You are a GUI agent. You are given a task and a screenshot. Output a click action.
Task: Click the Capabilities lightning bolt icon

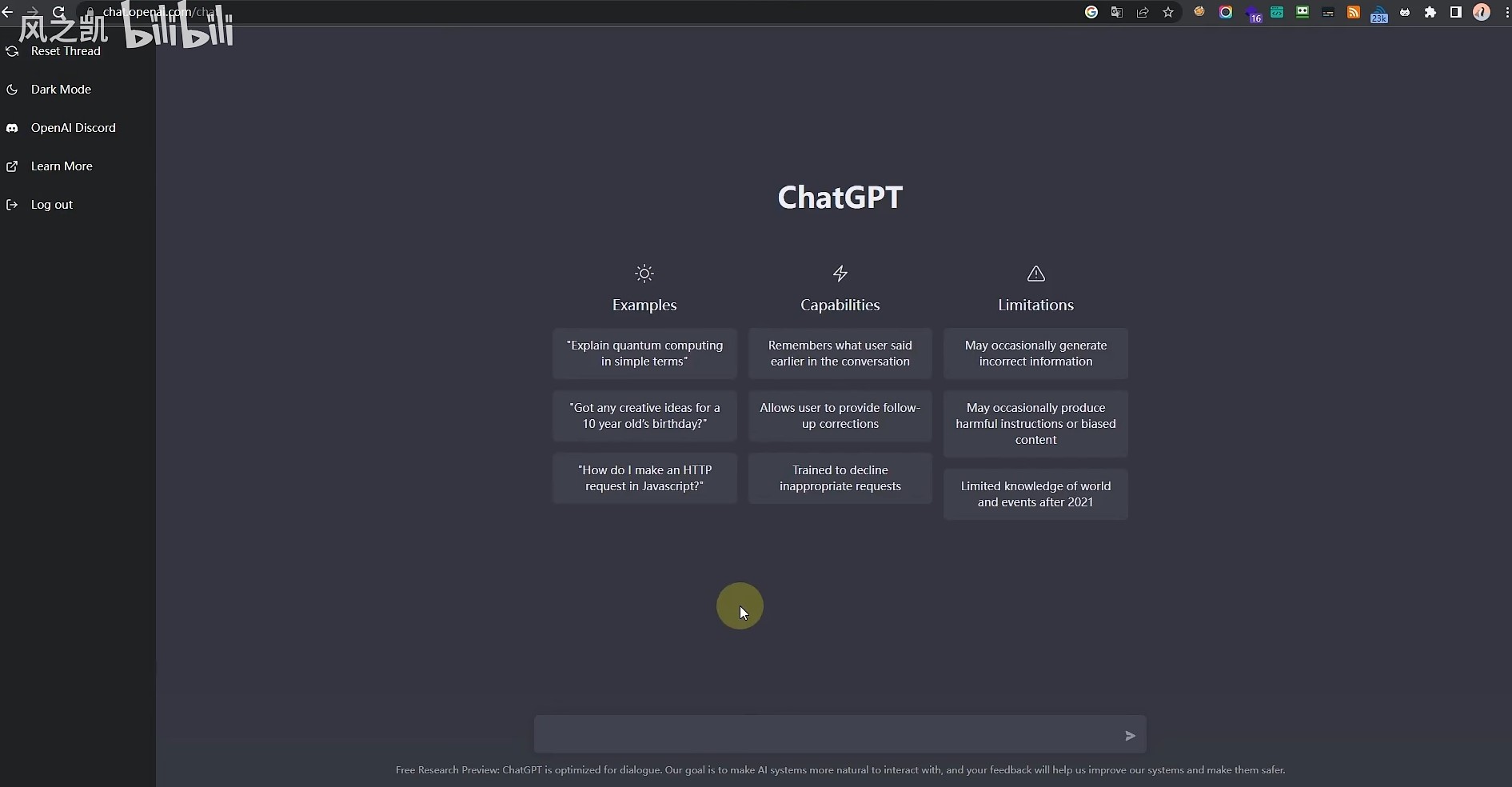tap(840, 274)
